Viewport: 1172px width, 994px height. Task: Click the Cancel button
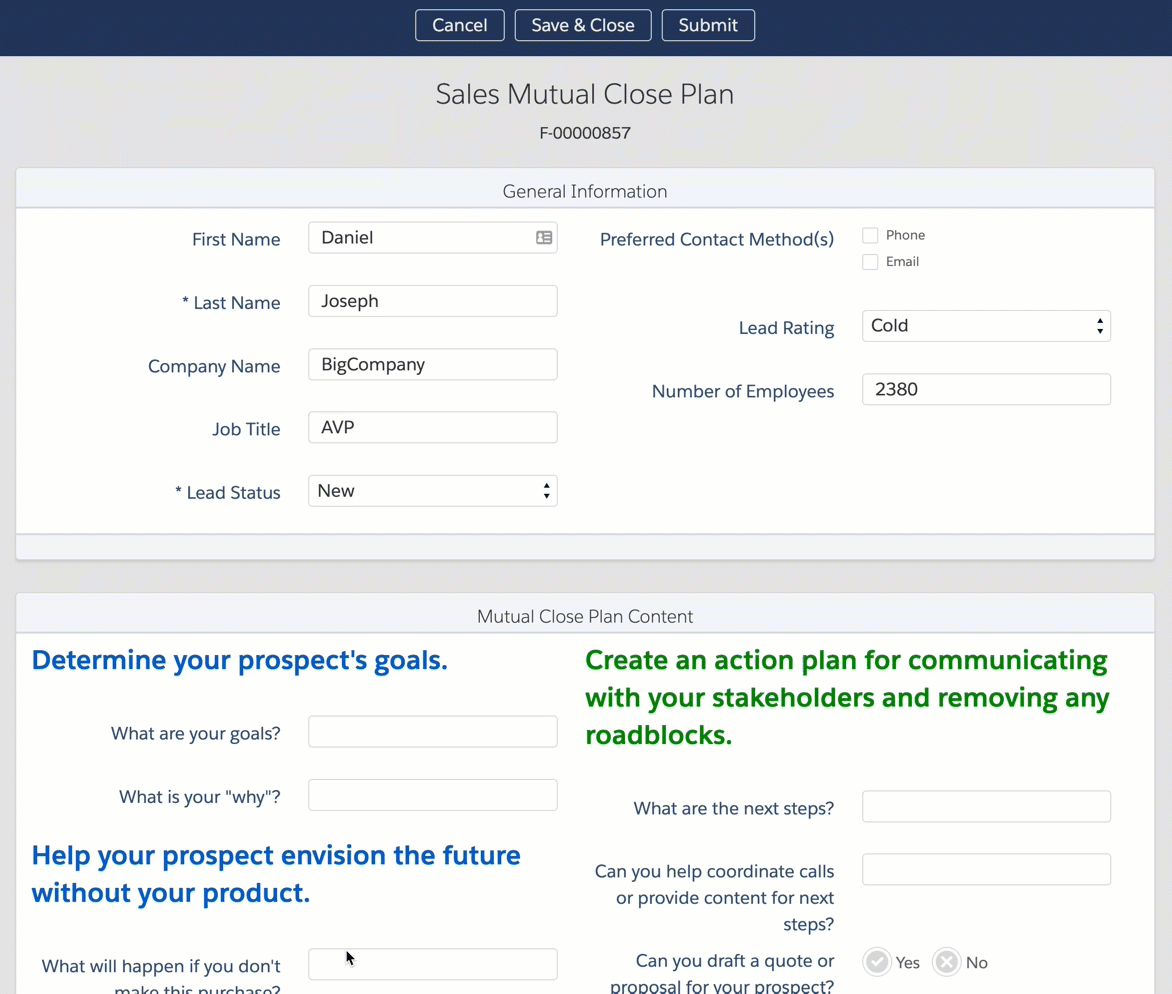click(x=460, y=25)
